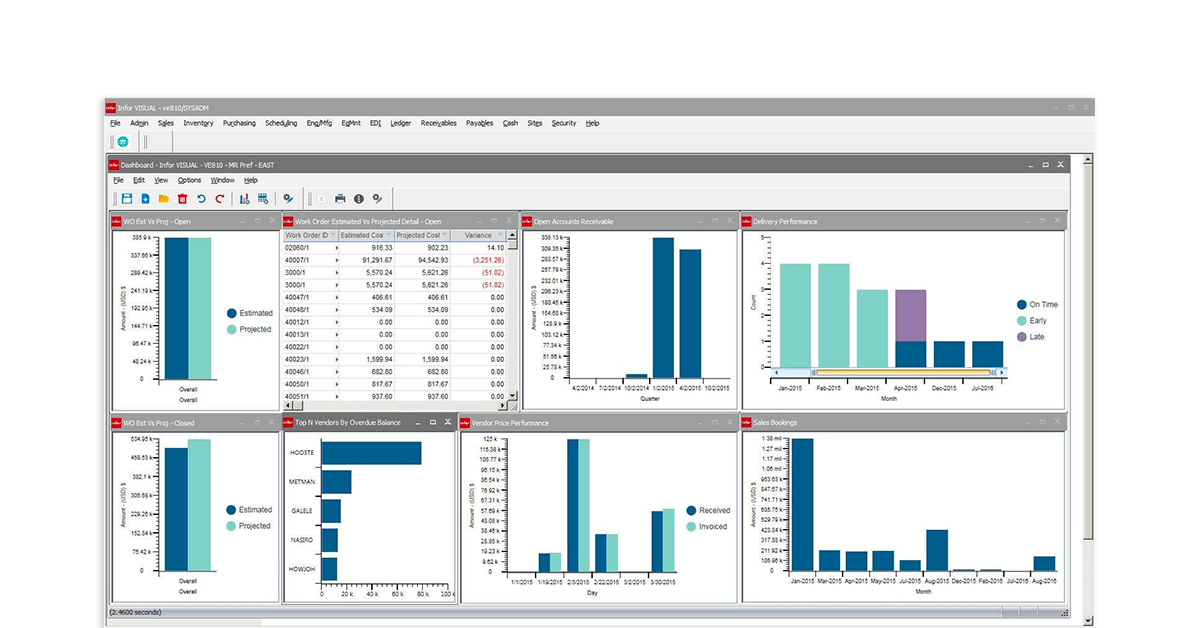Expand row arrow for work order 02060/1
1200x628 pixels.
337,248
